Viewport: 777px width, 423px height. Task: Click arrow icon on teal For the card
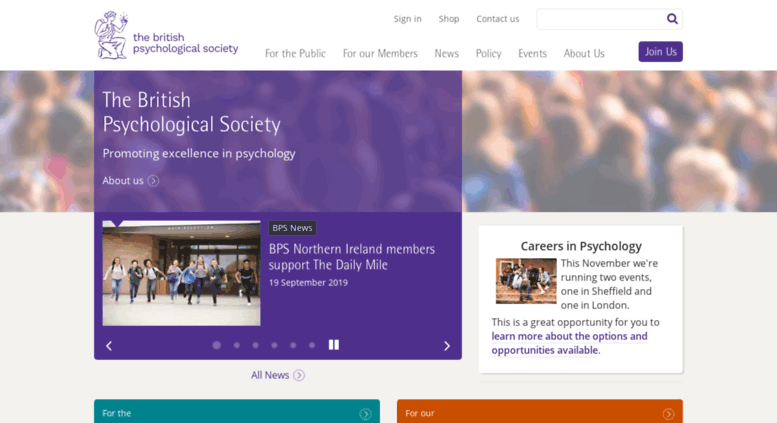[365, 414]
